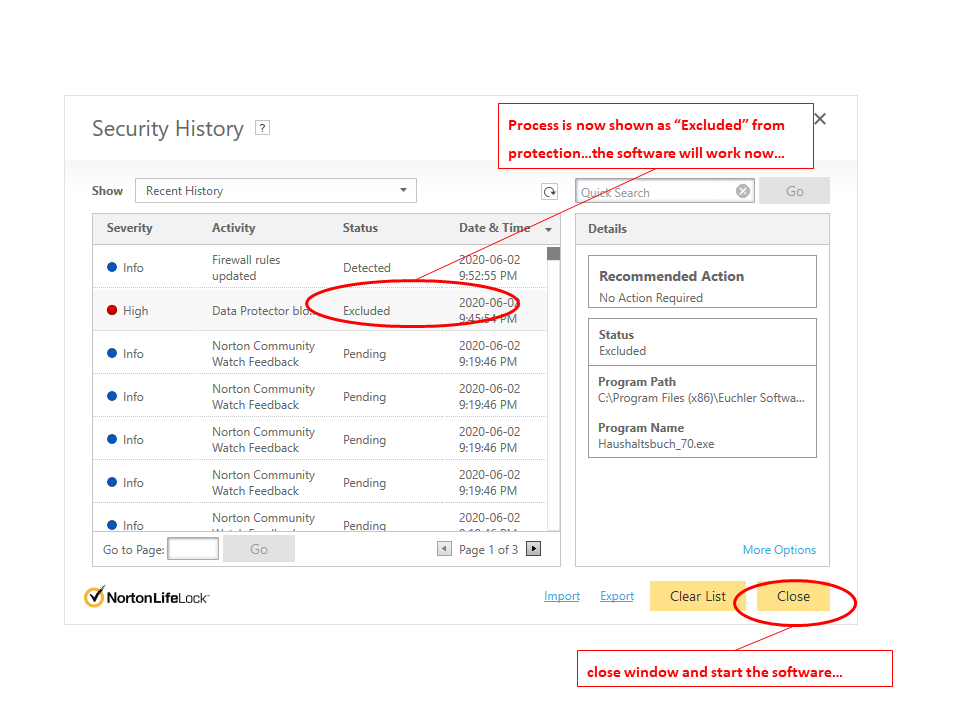Clear the Quick Search field with X icon
The height and width of the screenshot is (720, 960).
coord(743,191)
